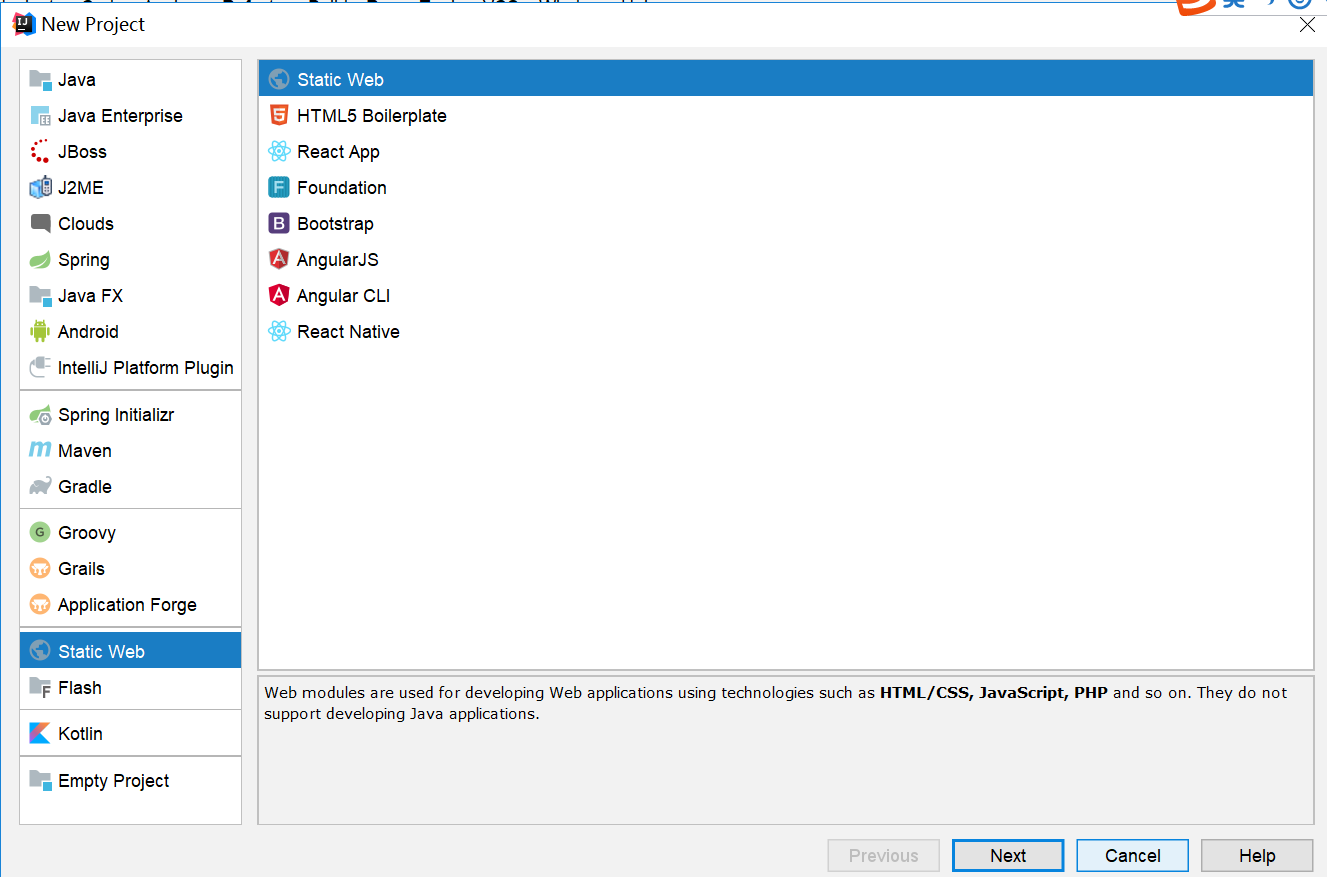Click the Cancel button
Image resolution: width=1327 pixels, height=877 pixels.
point(1133,856)
